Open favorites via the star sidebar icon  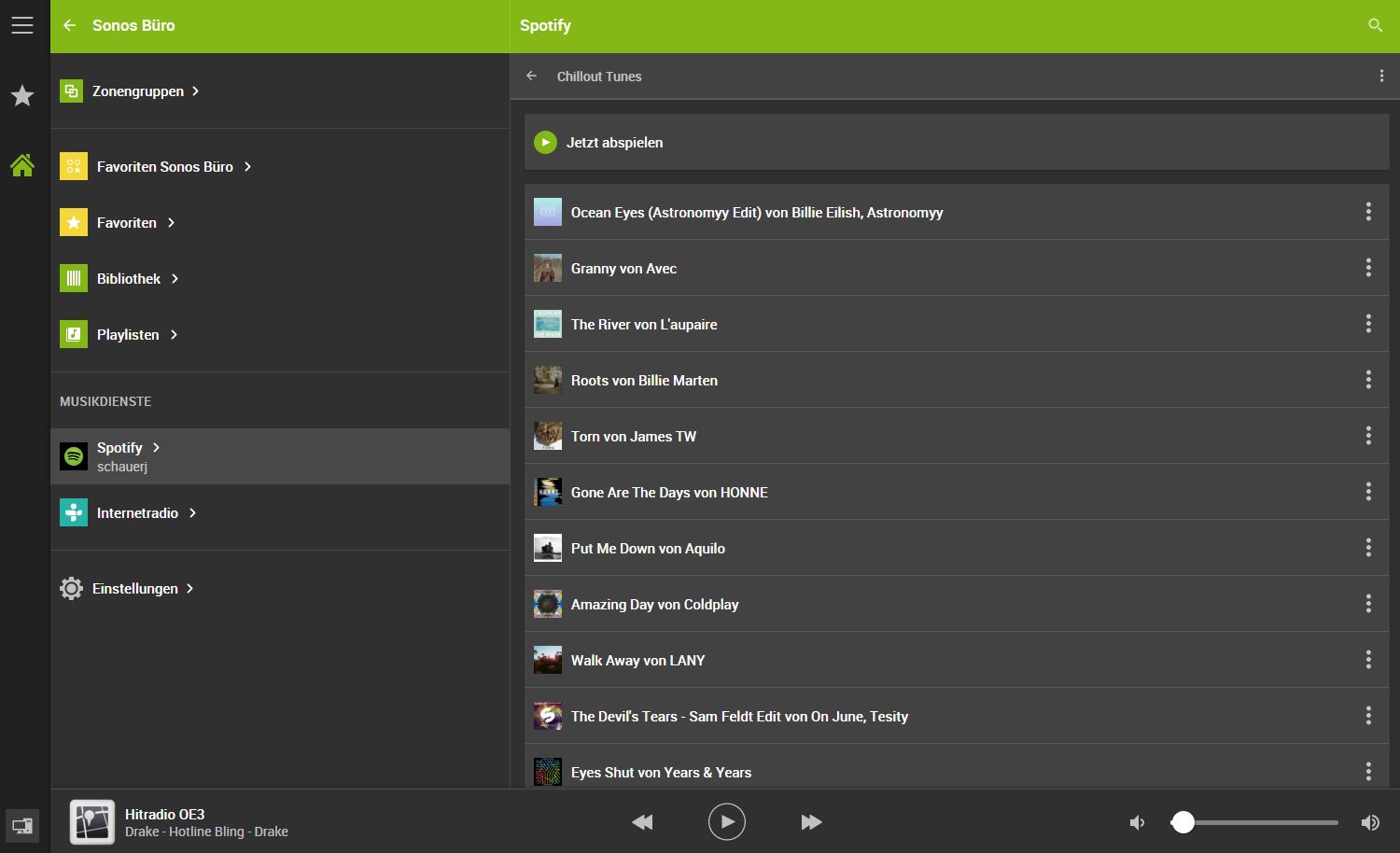pos(22,95)
